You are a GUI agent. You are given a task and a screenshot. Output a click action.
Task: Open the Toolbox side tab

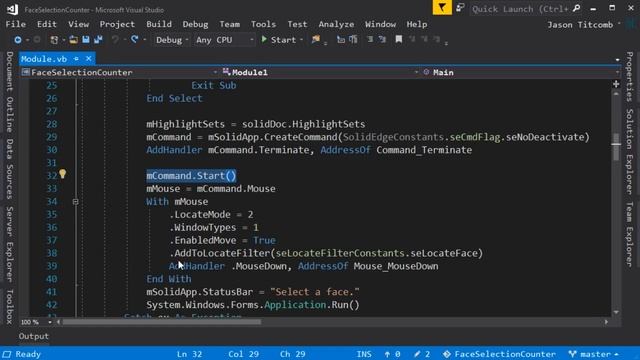point(9,307)
